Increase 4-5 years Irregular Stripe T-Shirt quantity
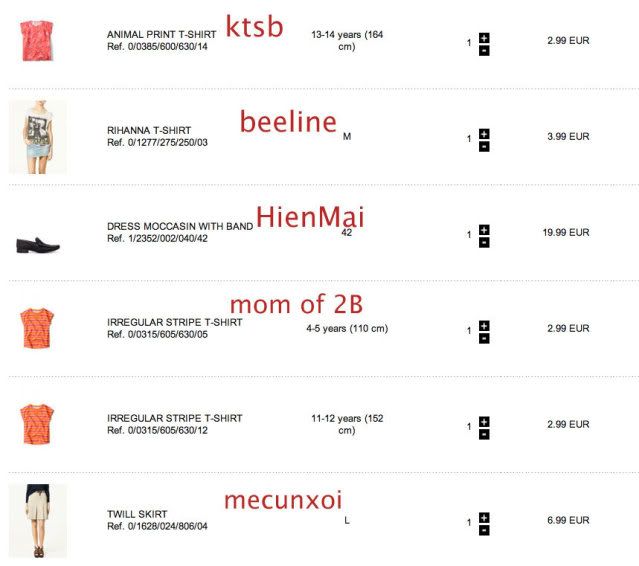639x566 pixels. 484,325
